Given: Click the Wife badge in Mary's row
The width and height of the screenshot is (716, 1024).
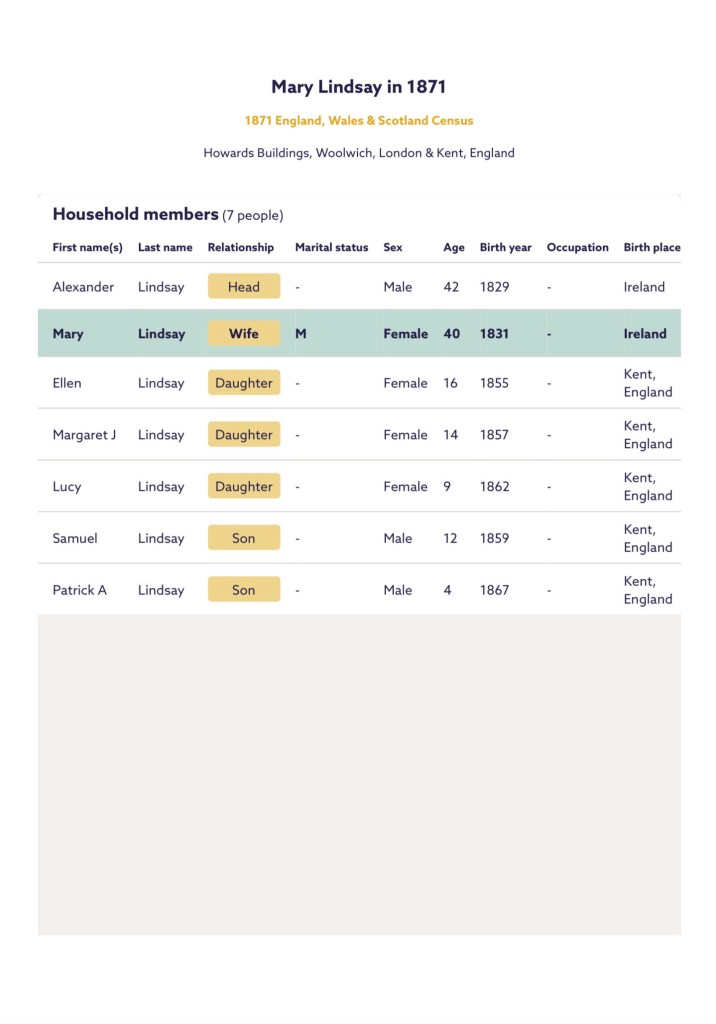Looking at the screenshot, I should (244, 334).
